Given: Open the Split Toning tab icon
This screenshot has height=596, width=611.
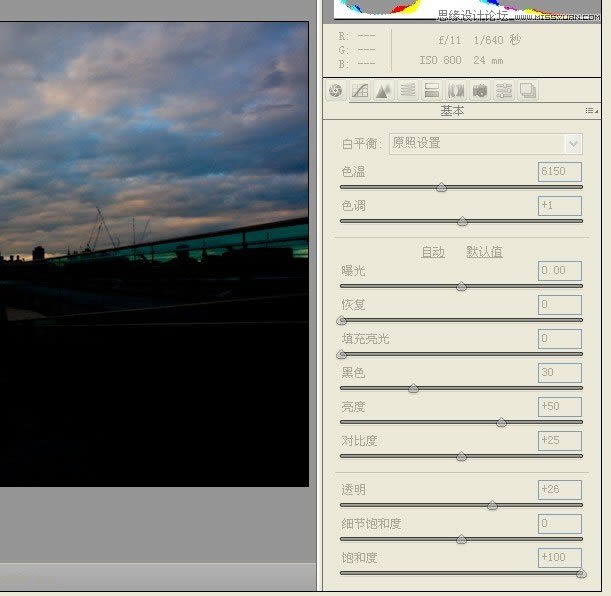Looking at the screenshot, I should pos(432,91).
